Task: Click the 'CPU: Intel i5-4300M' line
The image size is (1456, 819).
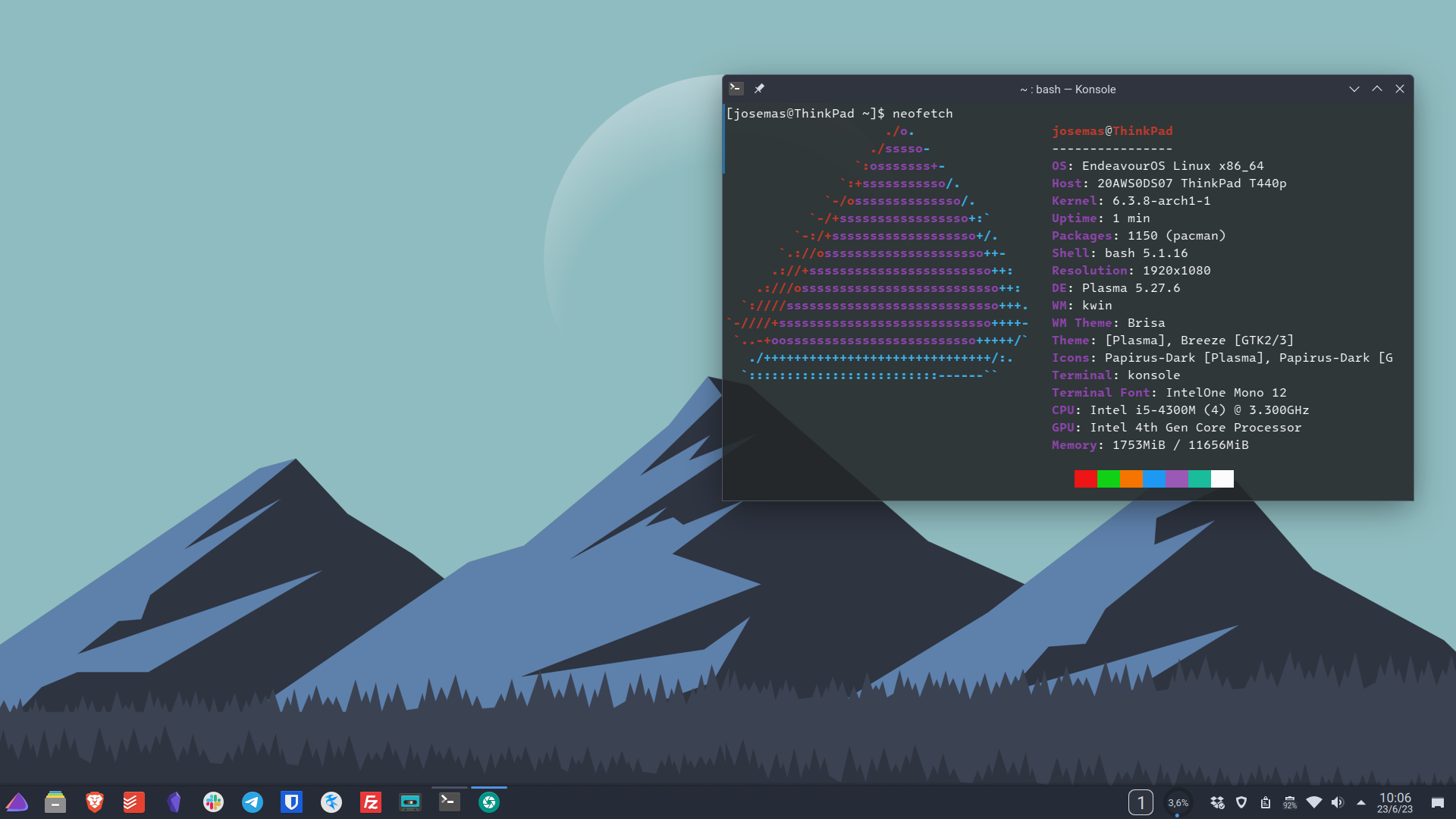Action: click(x=1180, y=410)
